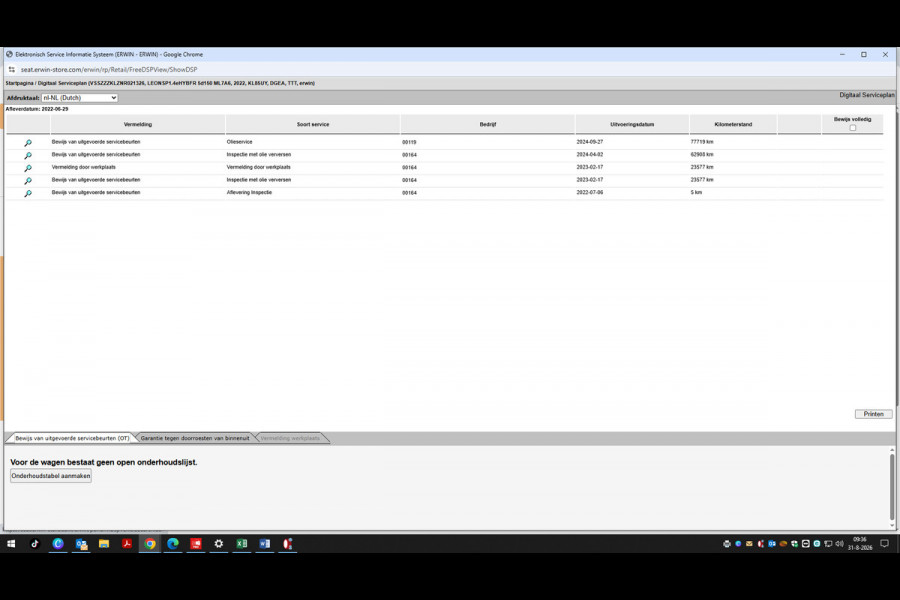Open the Afdruktaal language dropdown
The width and height of the screenshot is (900, 600).
click(x=79, y=98)
